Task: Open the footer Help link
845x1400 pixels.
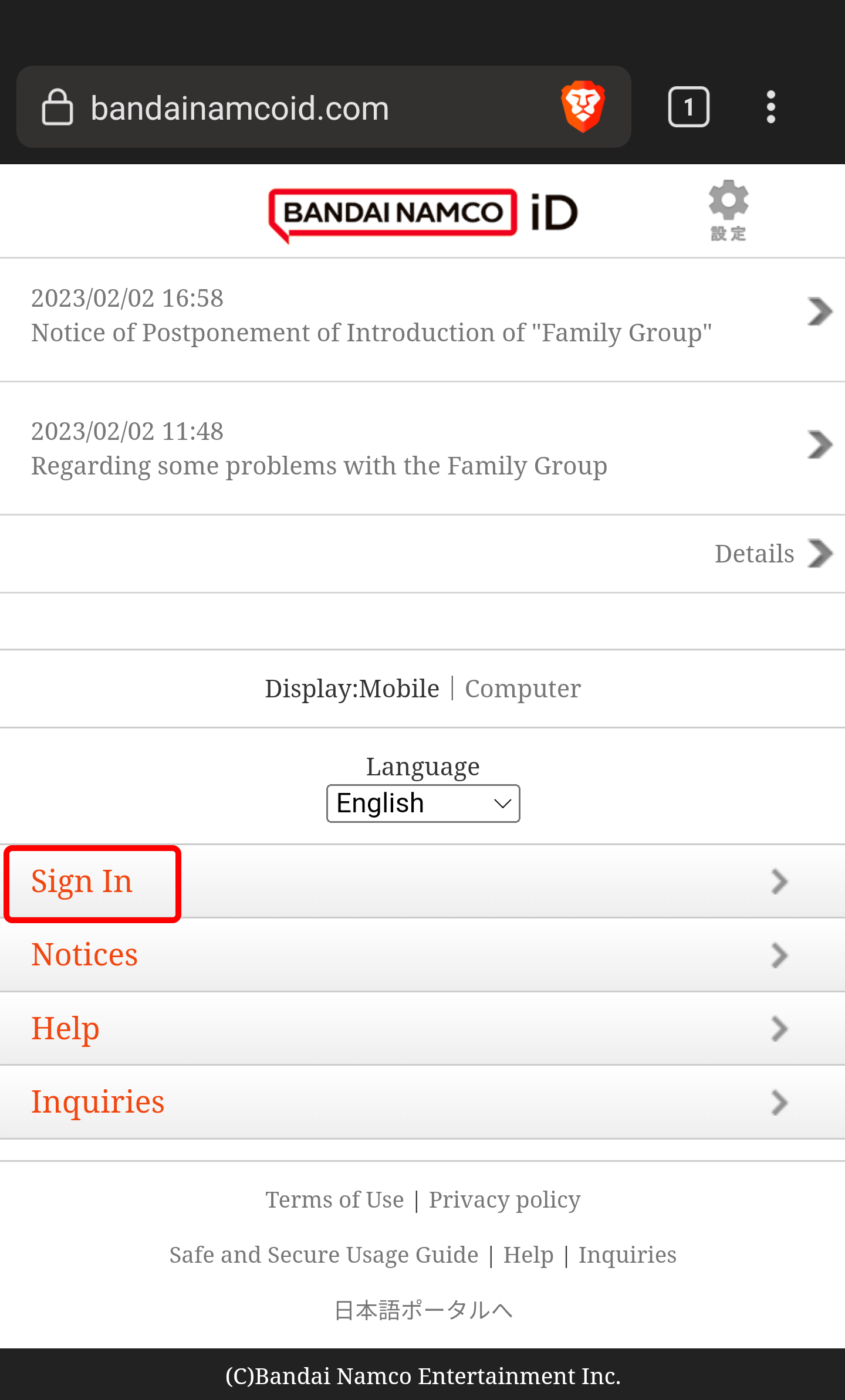Action: (528, 1255)
